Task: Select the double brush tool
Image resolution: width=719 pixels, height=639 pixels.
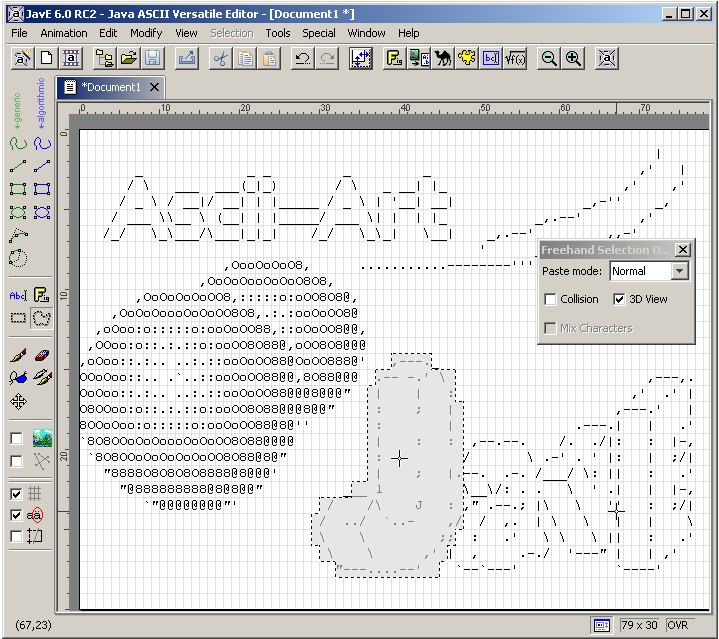Action: point(42,378)
